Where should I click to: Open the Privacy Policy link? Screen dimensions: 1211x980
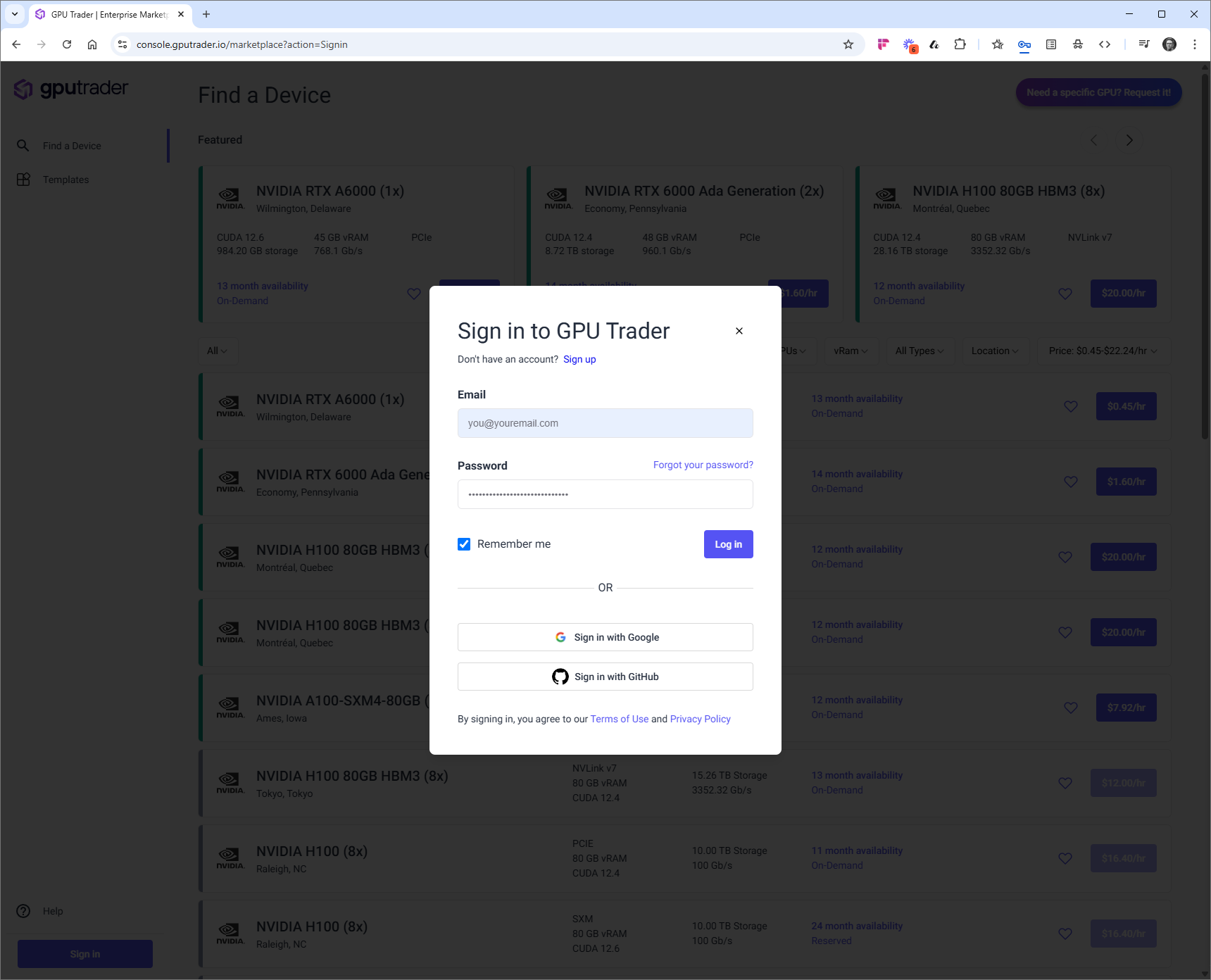[x=701, y=719]
